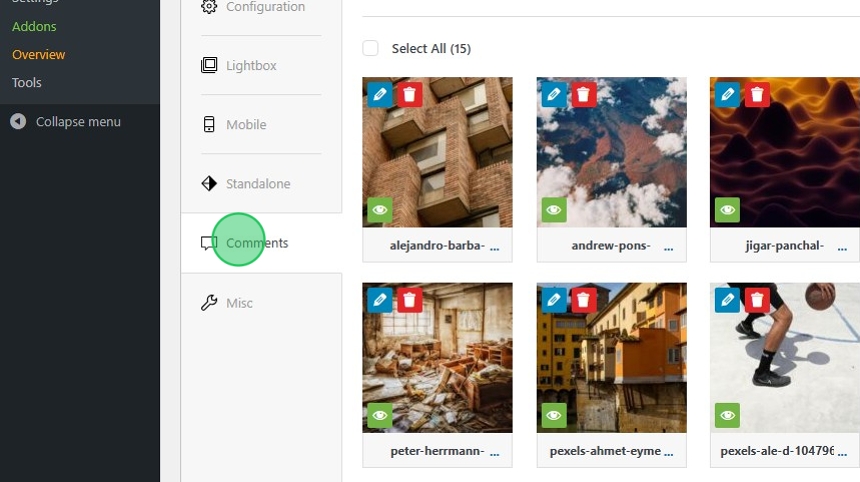Delete the andrew-pons image via trash icon

pos(583,95)
